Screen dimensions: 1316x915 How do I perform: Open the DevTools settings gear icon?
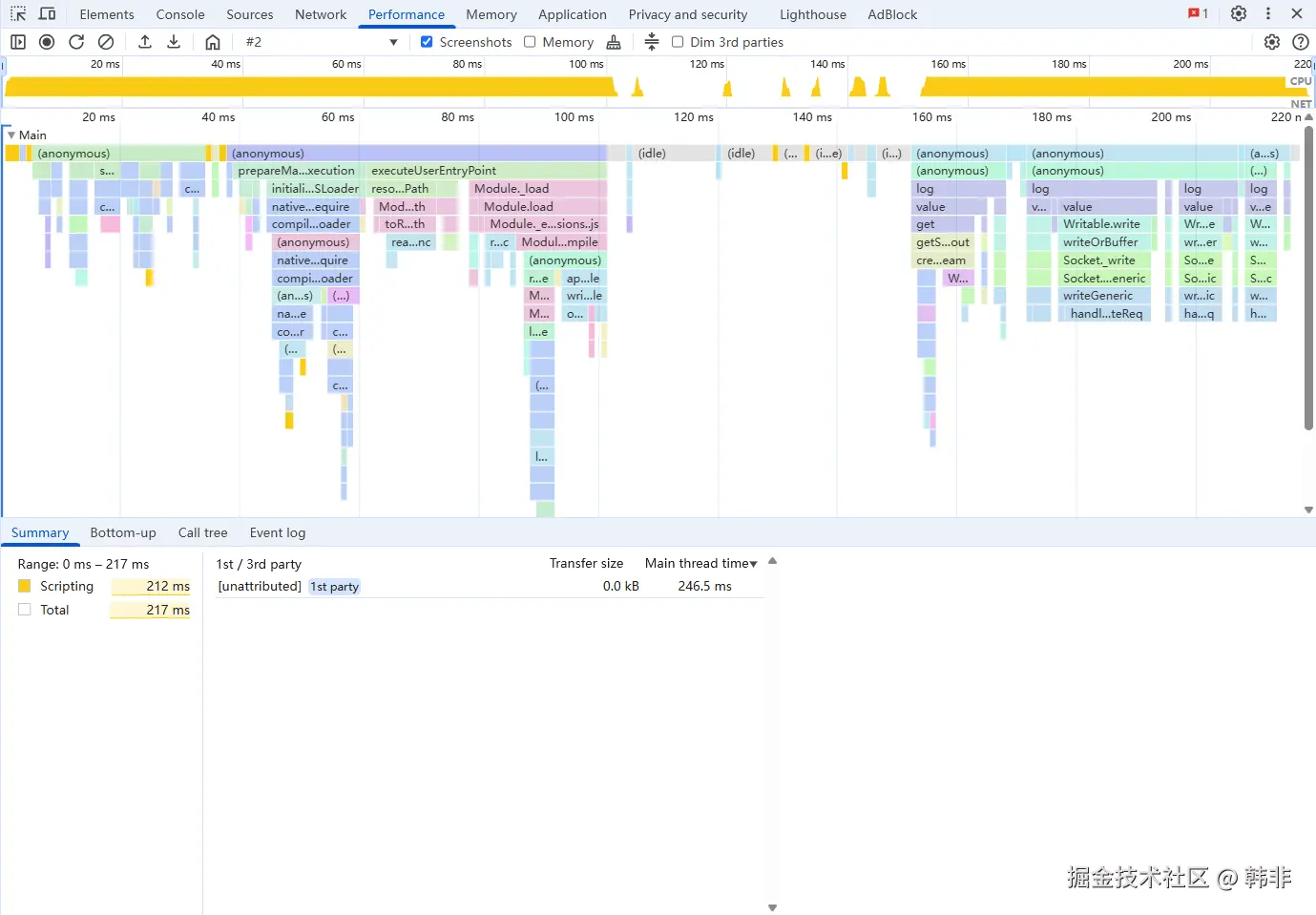pos(1239,14)
